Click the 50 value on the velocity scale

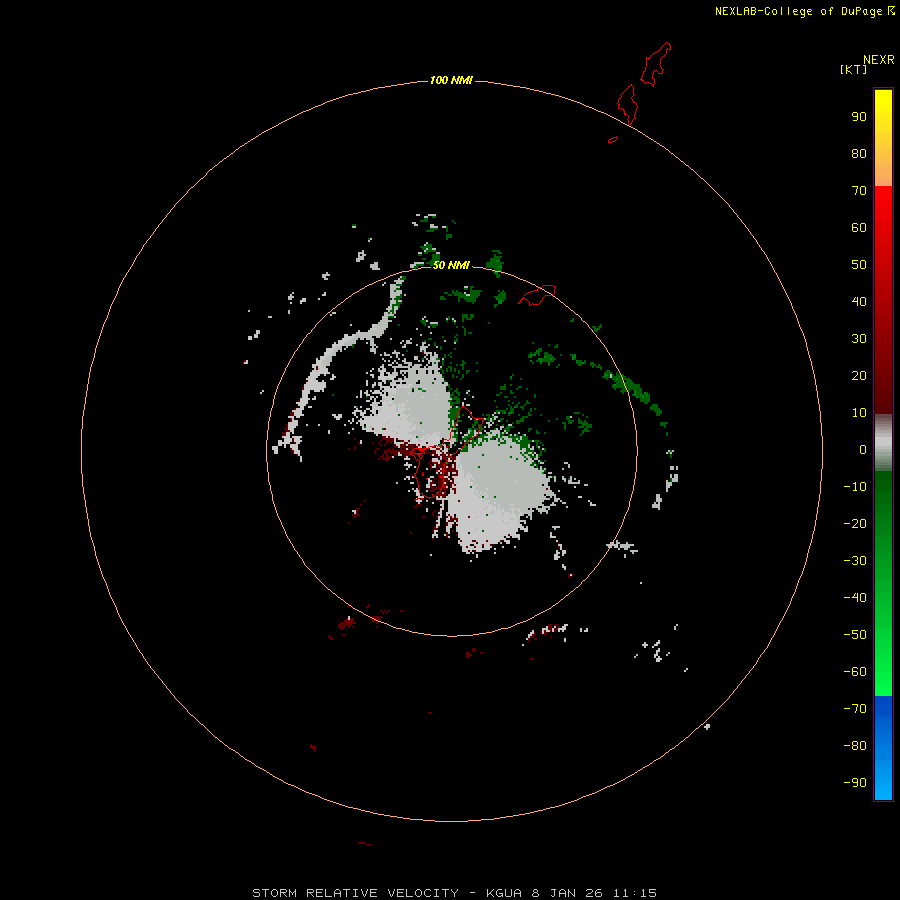(x=859, y=265)
